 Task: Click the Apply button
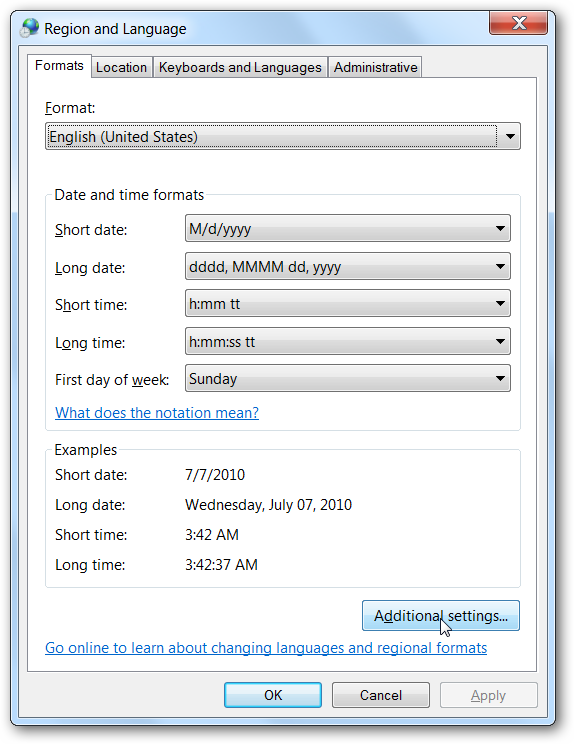489,695
